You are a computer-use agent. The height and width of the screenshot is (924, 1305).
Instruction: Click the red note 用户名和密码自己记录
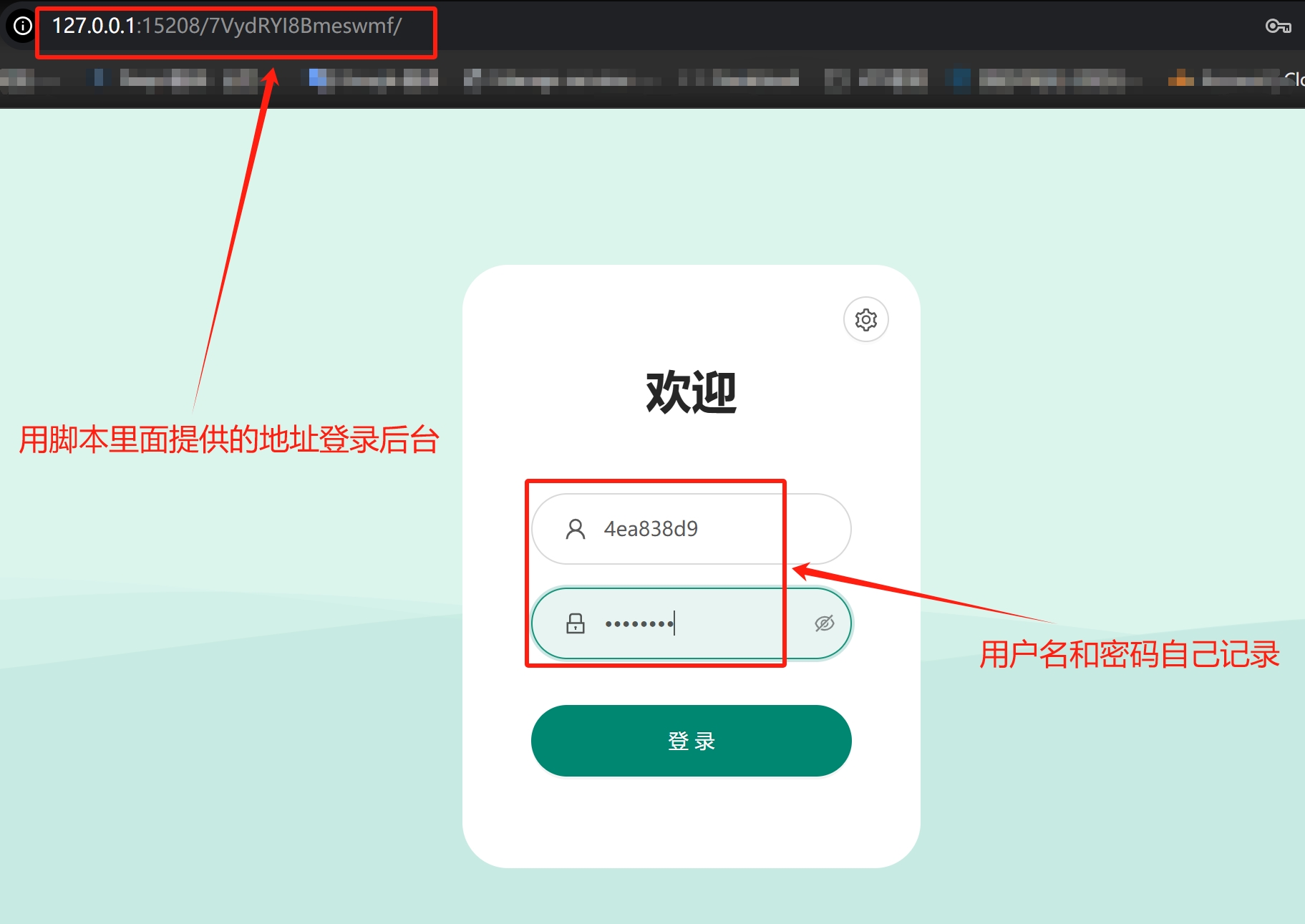click(1129, 654)
